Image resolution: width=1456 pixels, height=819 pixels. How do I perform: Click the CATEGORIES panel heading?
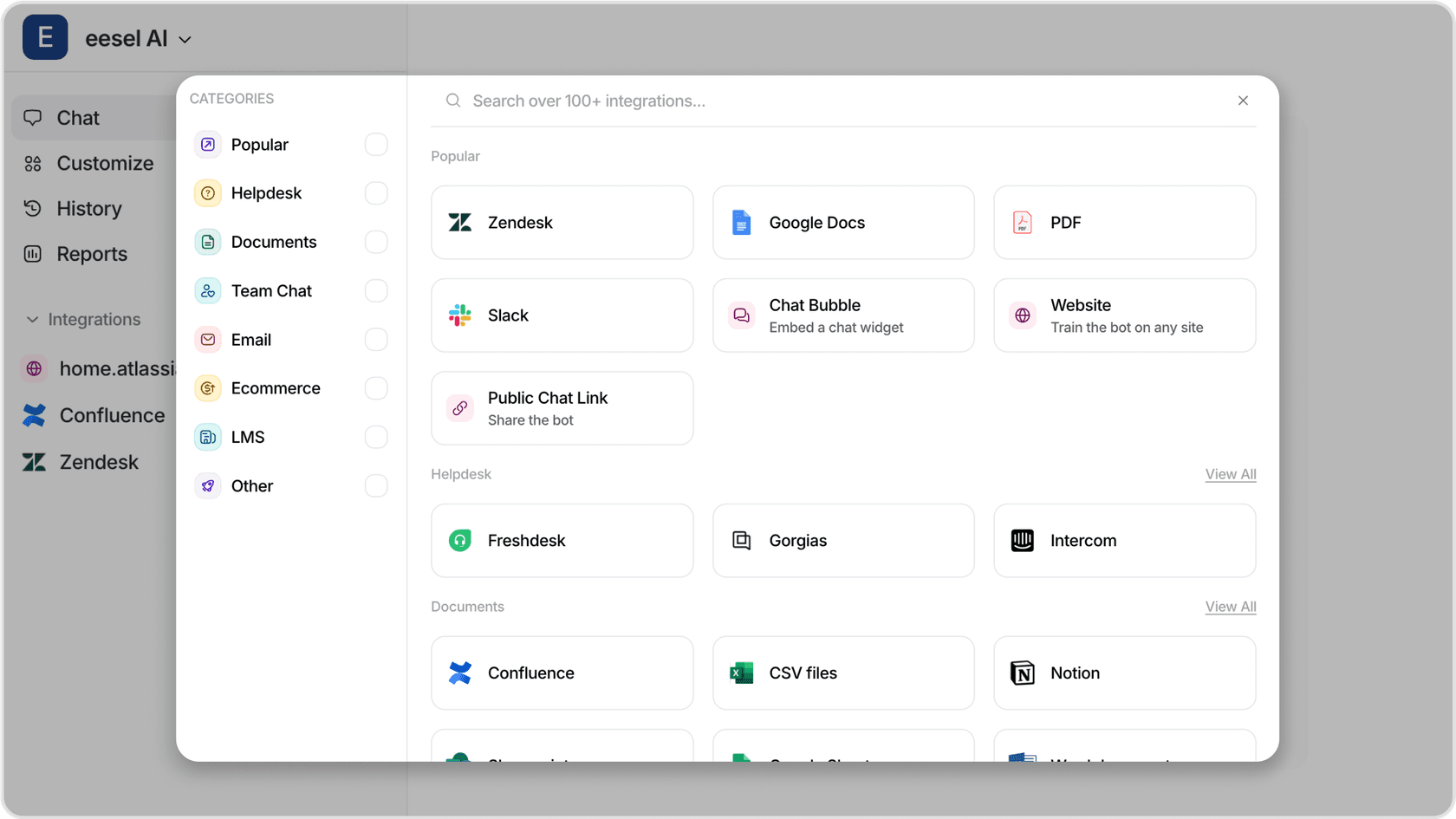pyautogui.click(x=231, y=99)
